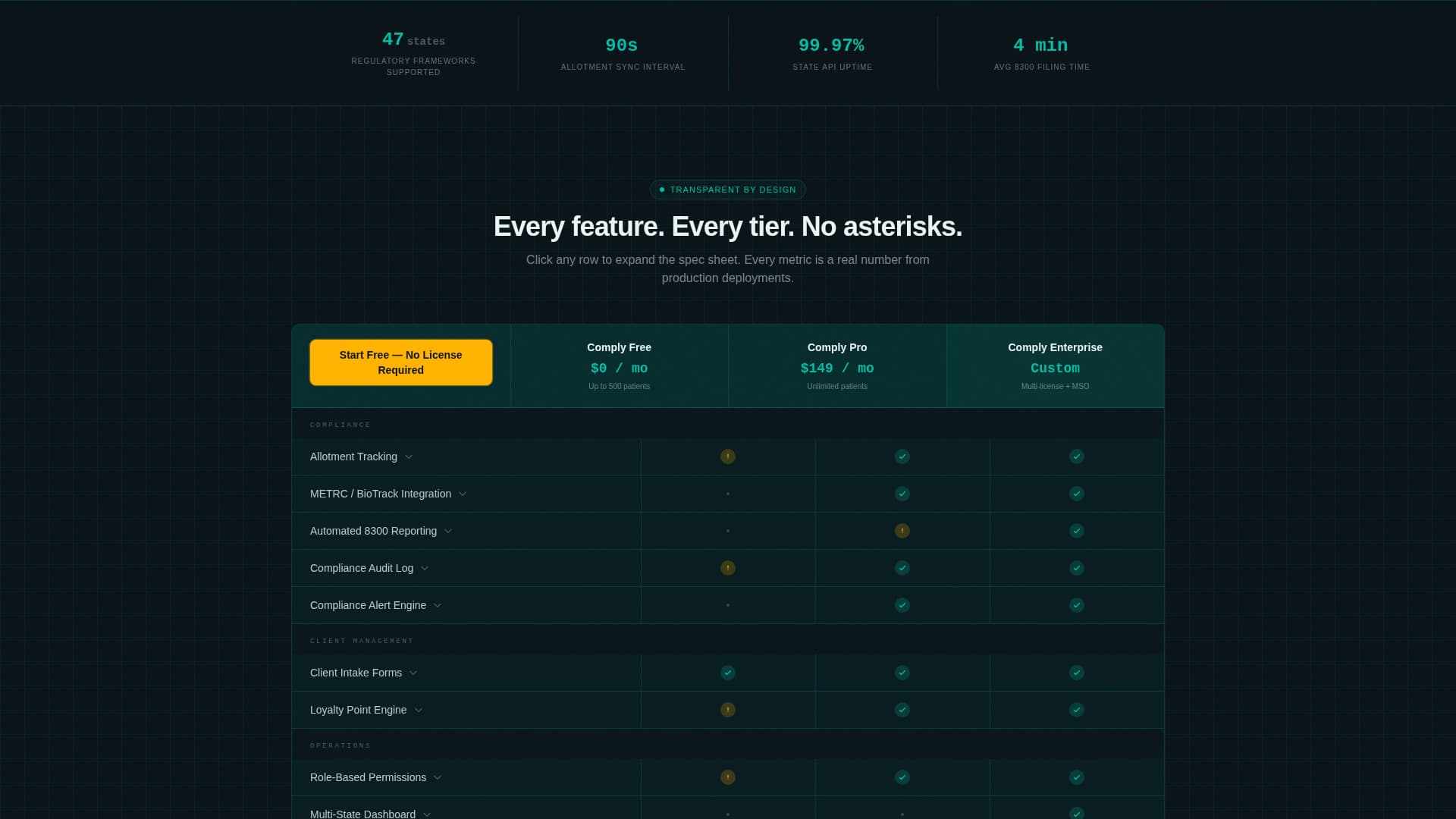1456x819 pixels.
Task: Expand Compliance Alert Engine chevron
Action: (438, 605)
